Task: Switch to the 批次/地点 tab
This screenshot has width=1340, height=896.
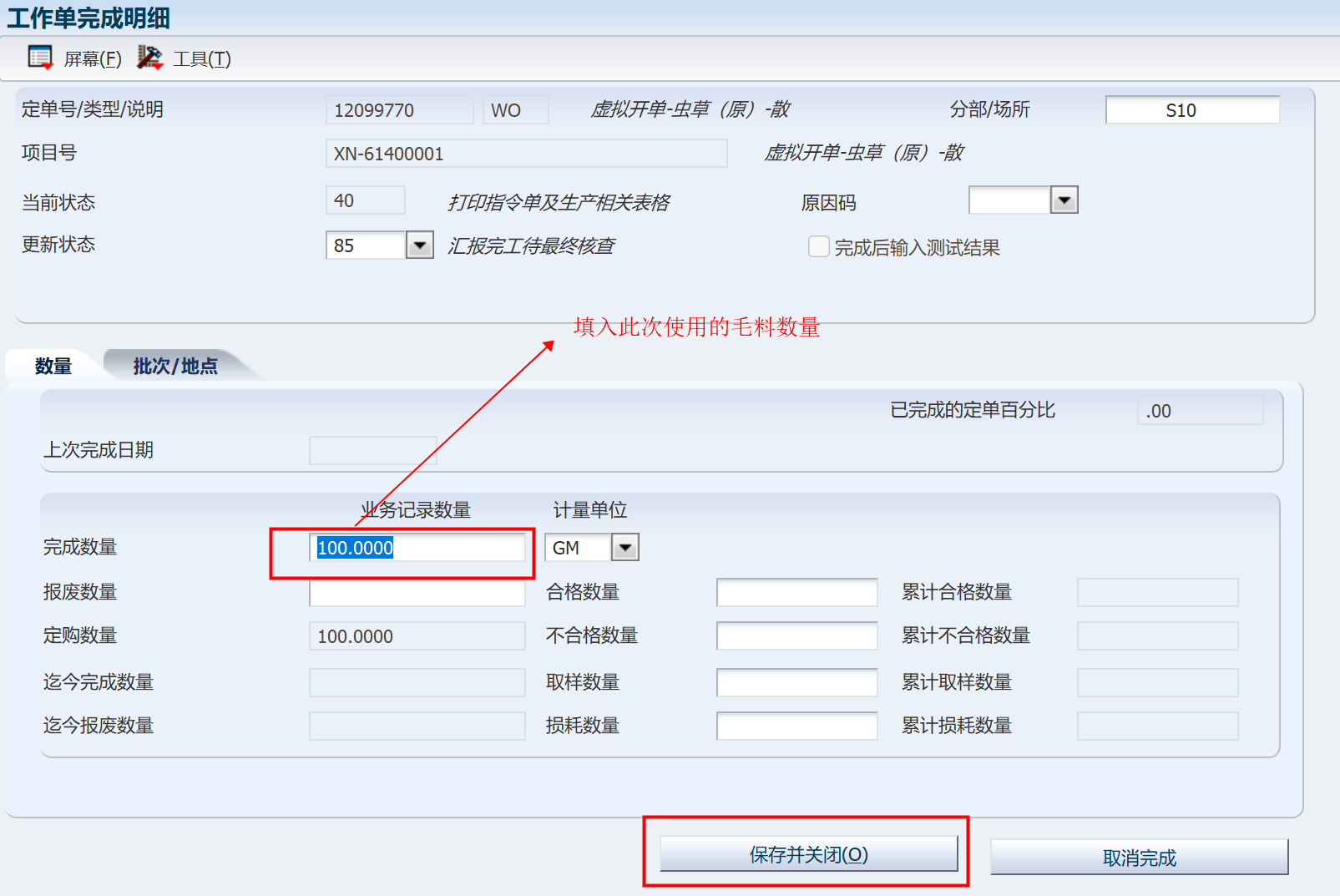Action: [175, 366]
